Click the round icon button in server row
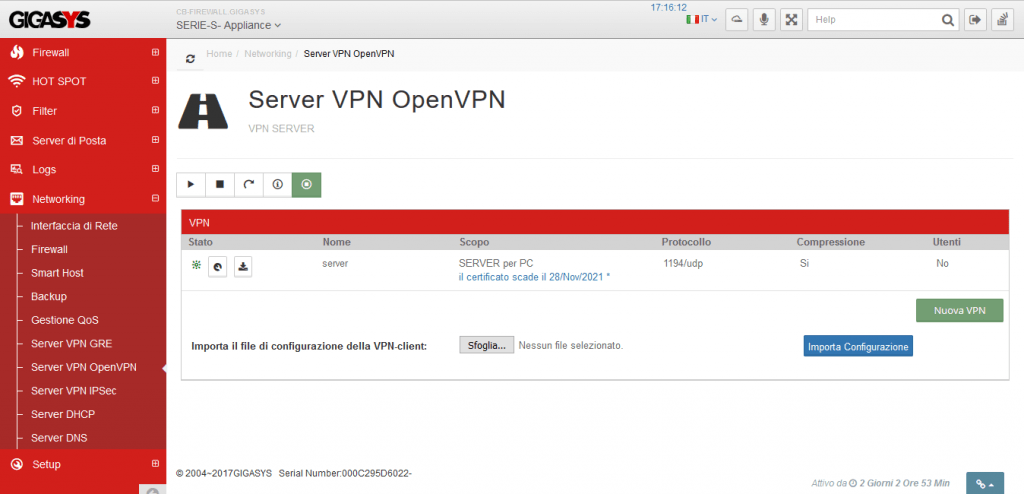The image size is (1024, 494). tap(217, 267)
